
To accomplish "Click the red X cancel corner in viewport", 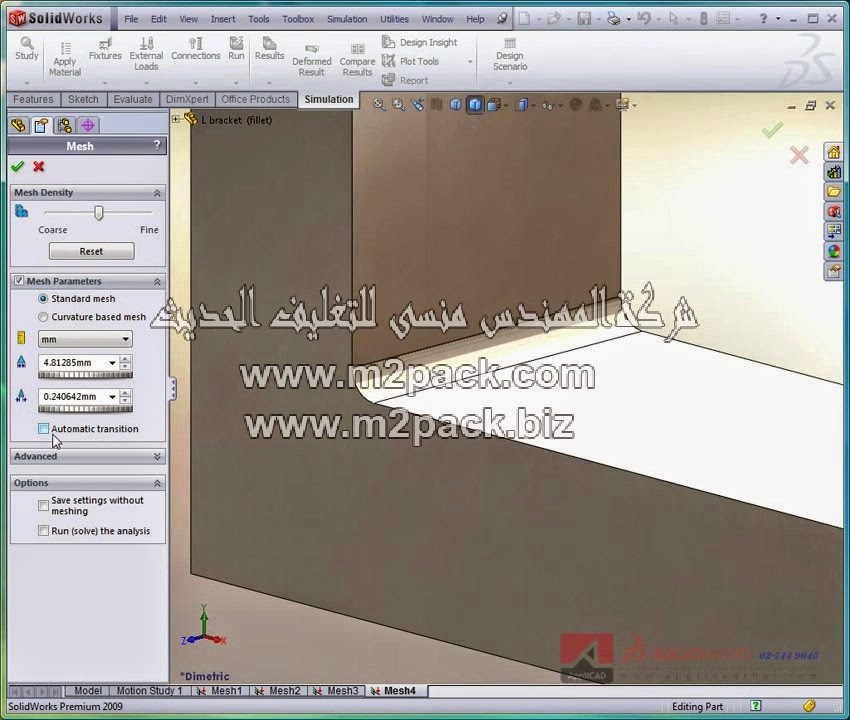I will tap(799, 156).
